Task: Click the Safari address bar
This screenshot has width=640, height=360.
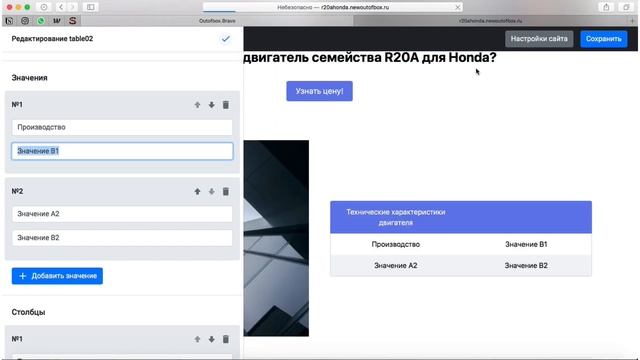Action: coord(333,7)
